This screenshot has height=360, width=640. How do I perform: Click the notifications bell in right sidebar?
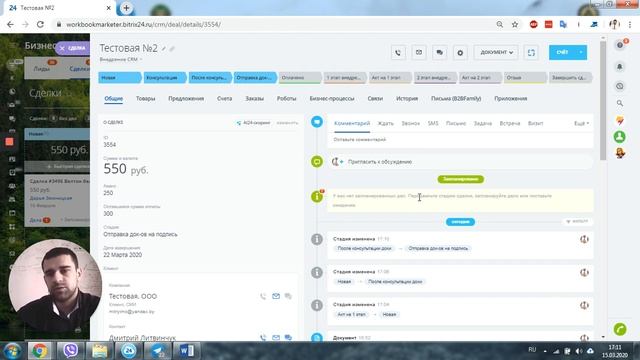tap(620, 66)
